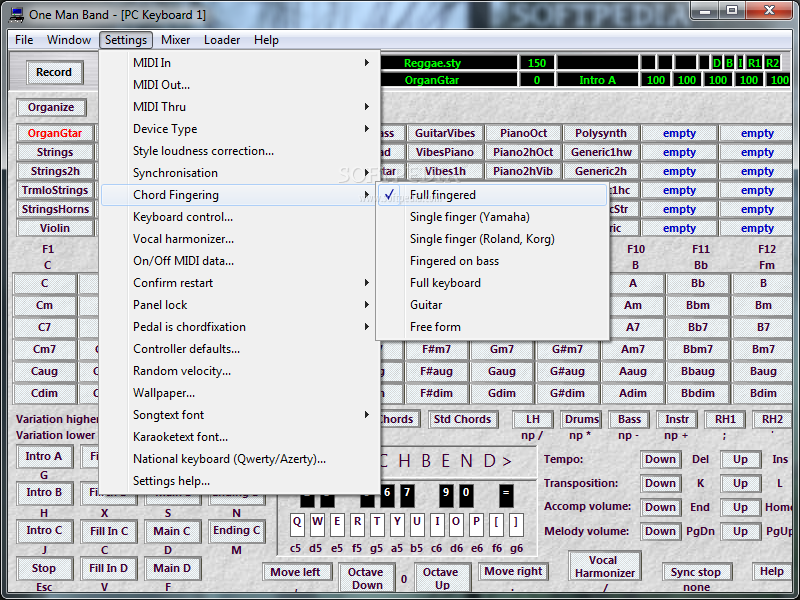Select Full keyboard fingering mode
The image size is (800, 600).
pyautogui.click(x=492, y=283)
